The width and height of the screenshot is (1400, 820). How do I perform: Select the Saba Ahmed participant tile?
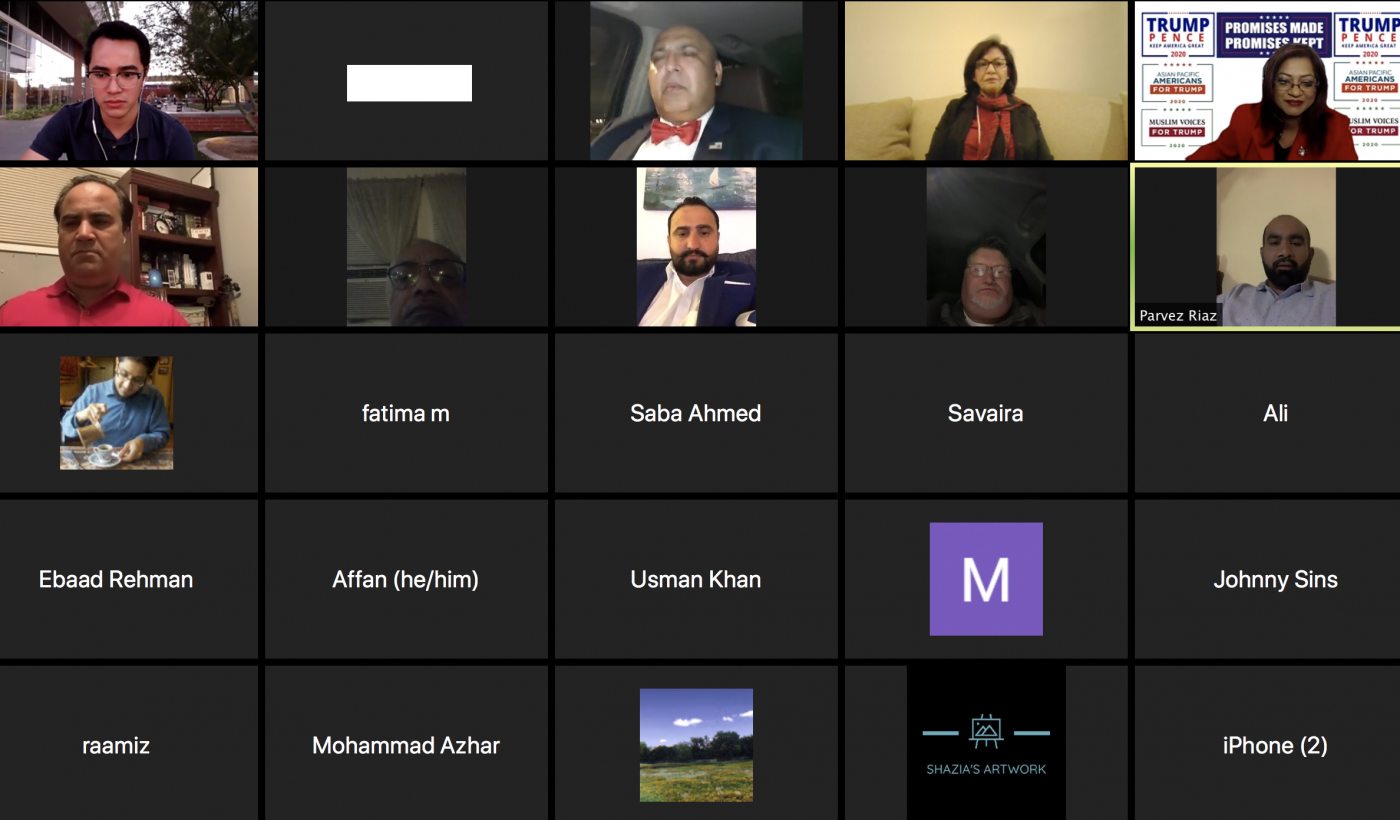(x=696, y=413)
